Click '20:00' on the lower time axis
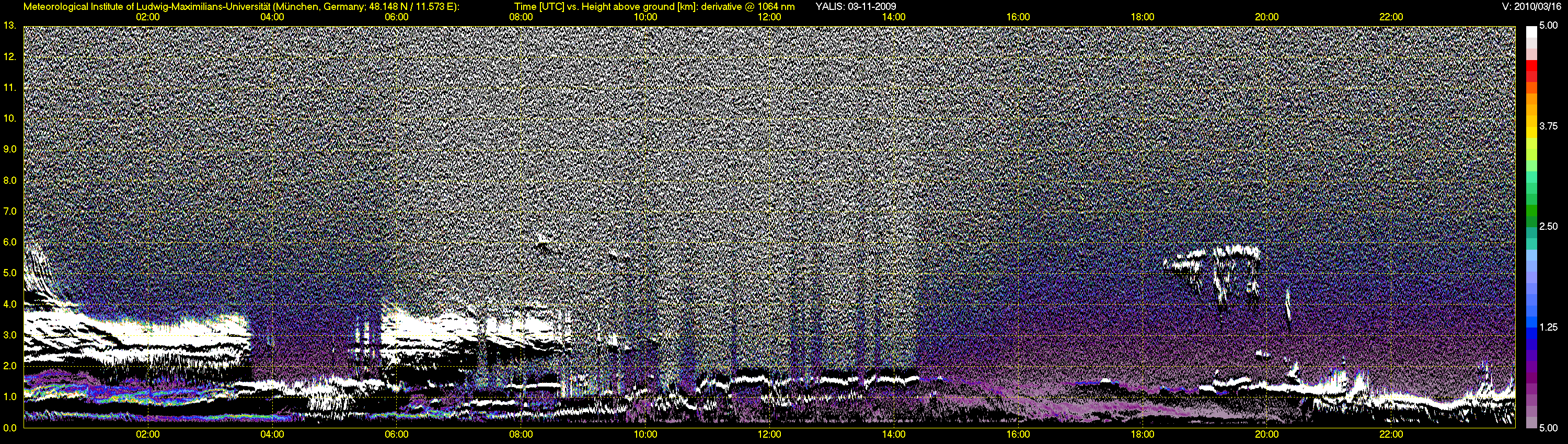This screenshot has width=1568, height=444. [x=1267, y=434]
